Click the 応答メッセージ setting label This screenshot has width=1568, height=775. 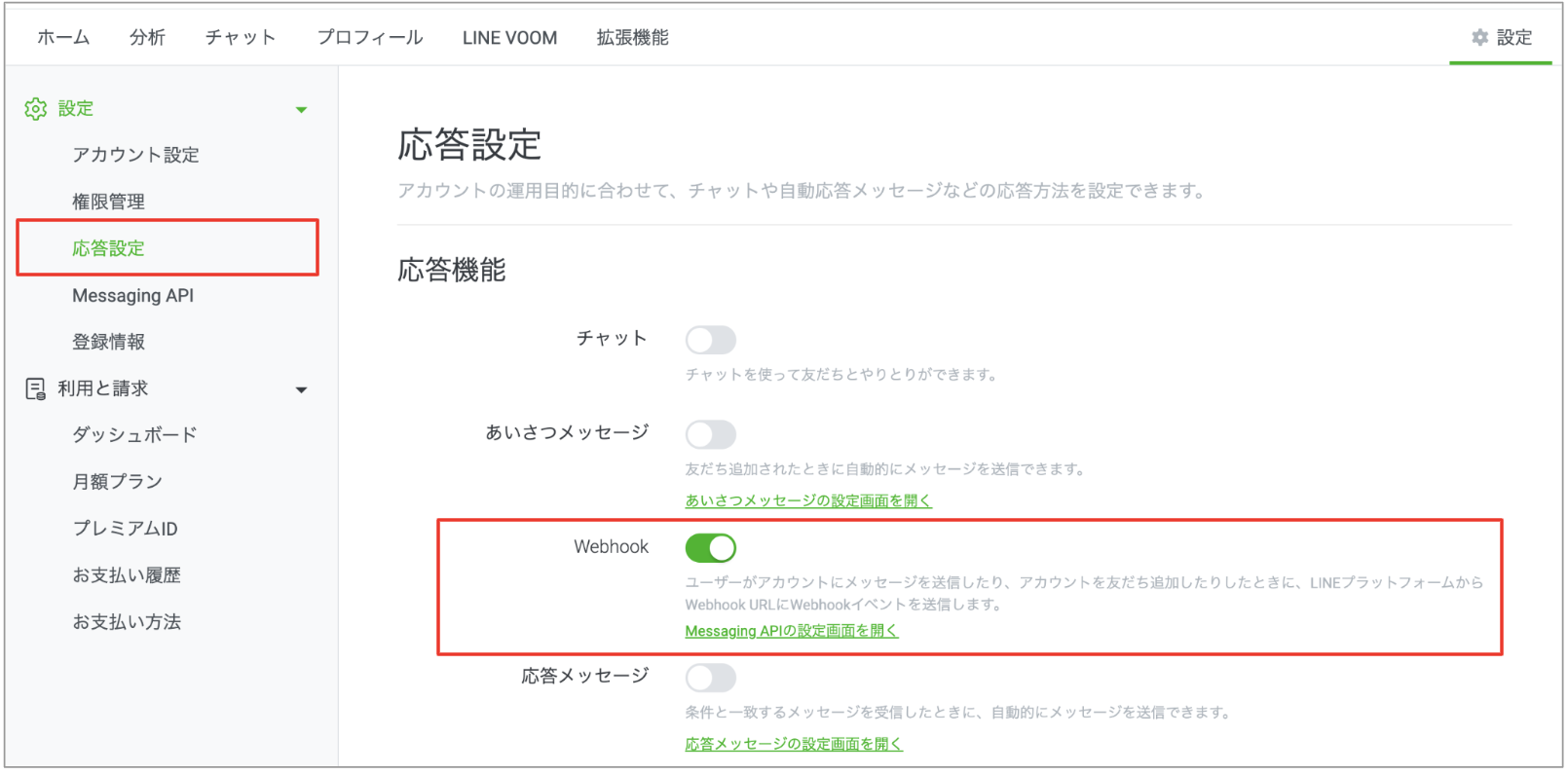coord(585,676)
